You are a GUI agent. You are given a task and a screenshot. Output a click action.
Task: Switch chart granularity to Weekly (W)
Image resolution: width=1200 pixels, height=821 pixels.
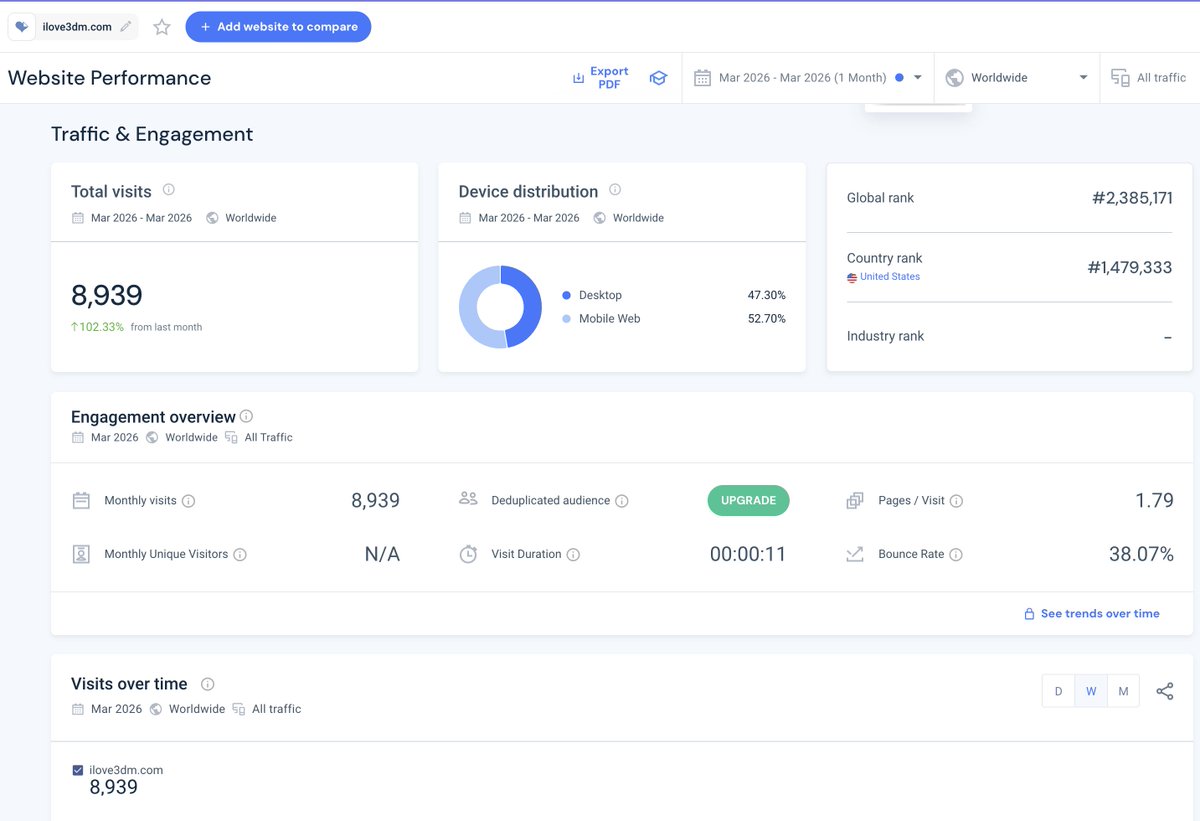(x=1091, y=691)
